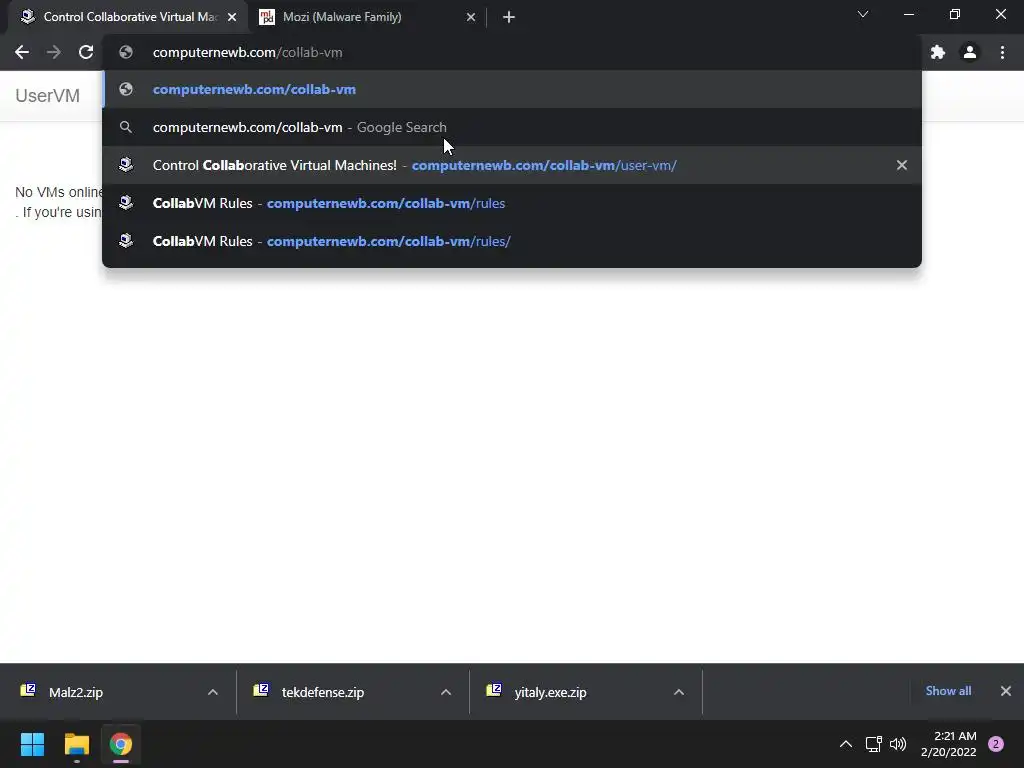The width and height of the screenshot is (1024, 768).
Task: Open the Control Collaborative Virtual Machines suggestion
Action: [512, 165]
